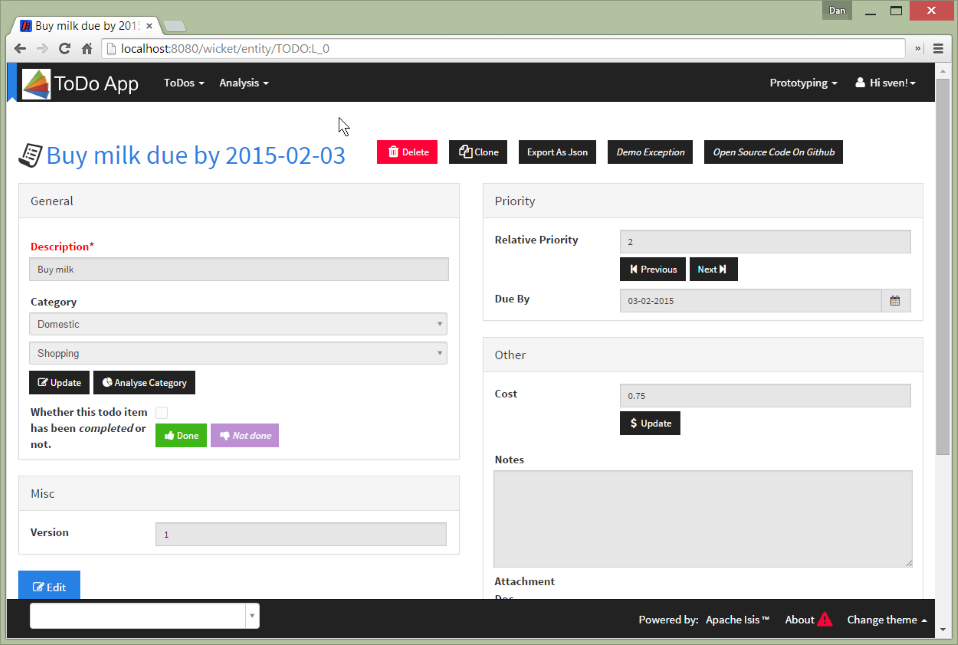Click the Apache Isis link

point(737,620)
